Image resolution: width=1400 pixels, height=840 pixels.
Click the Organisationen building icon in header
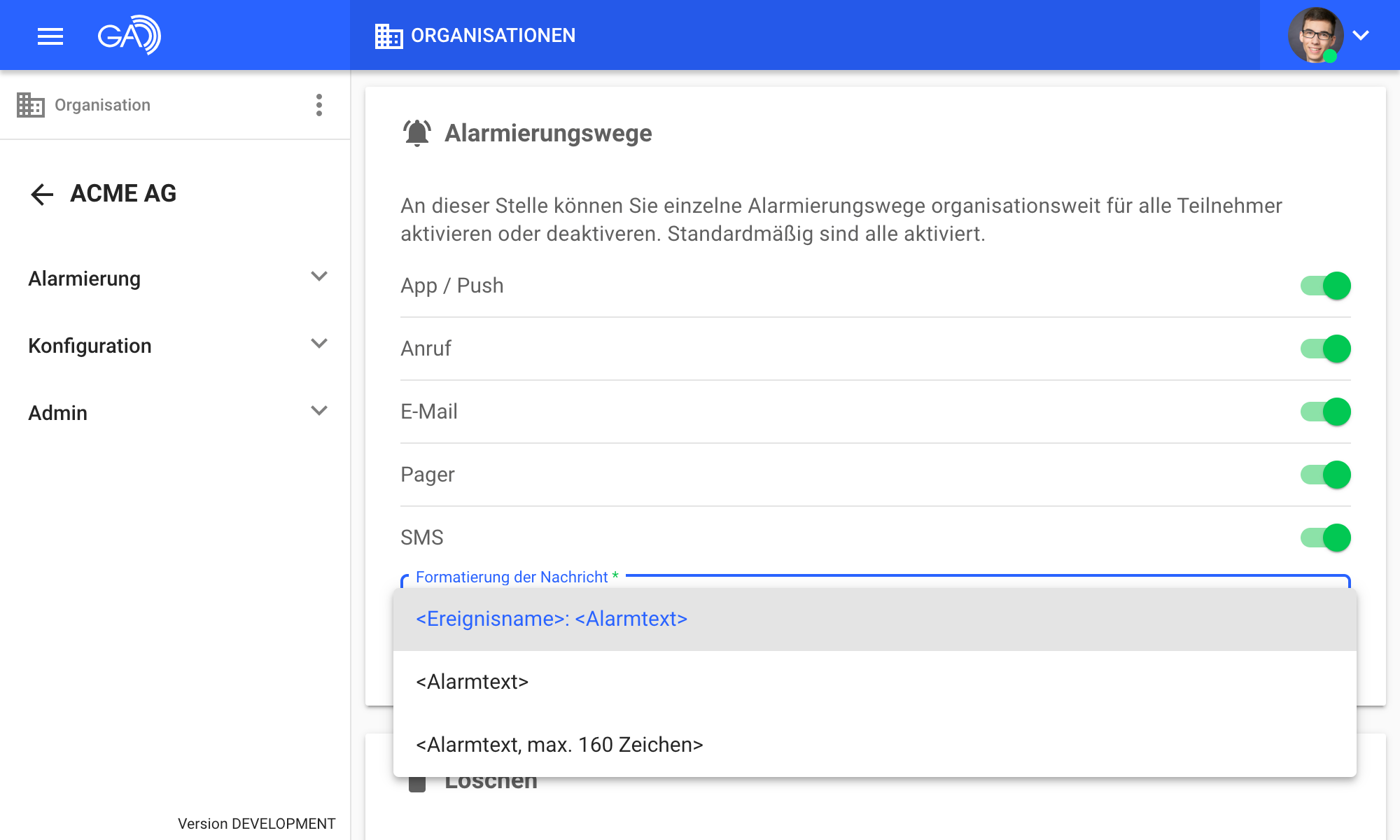click(x=388, y=36)
